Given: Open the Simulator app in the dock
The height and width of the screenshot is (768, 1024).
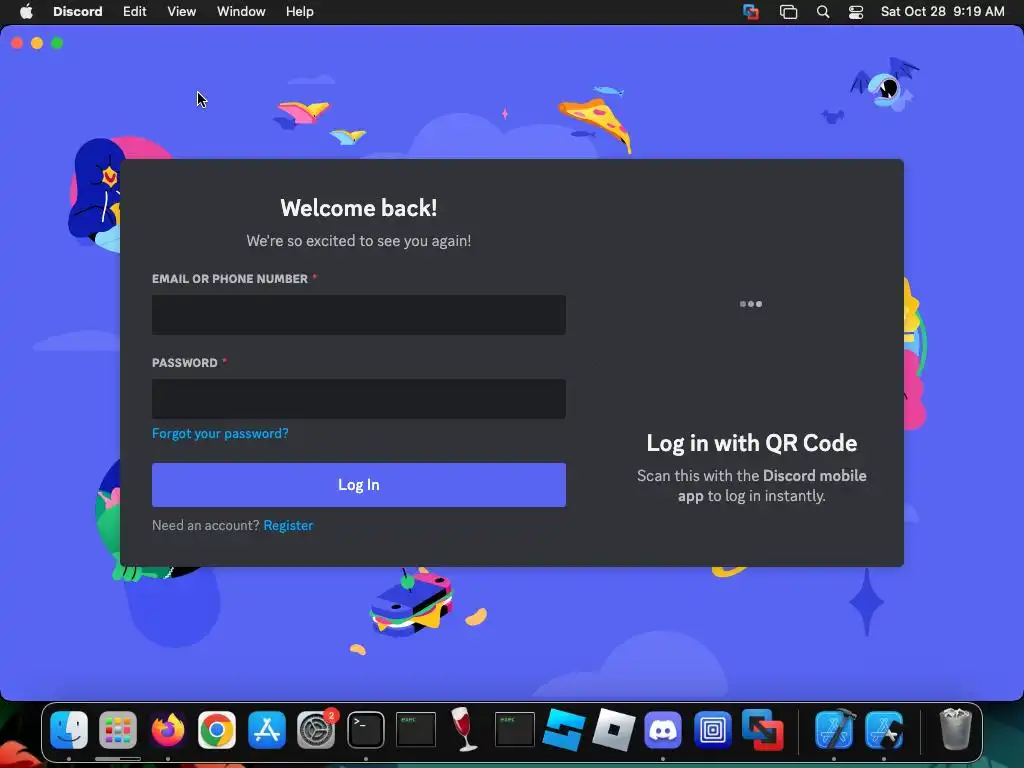Looking at the screenshot, I should [x=884, y=729].
